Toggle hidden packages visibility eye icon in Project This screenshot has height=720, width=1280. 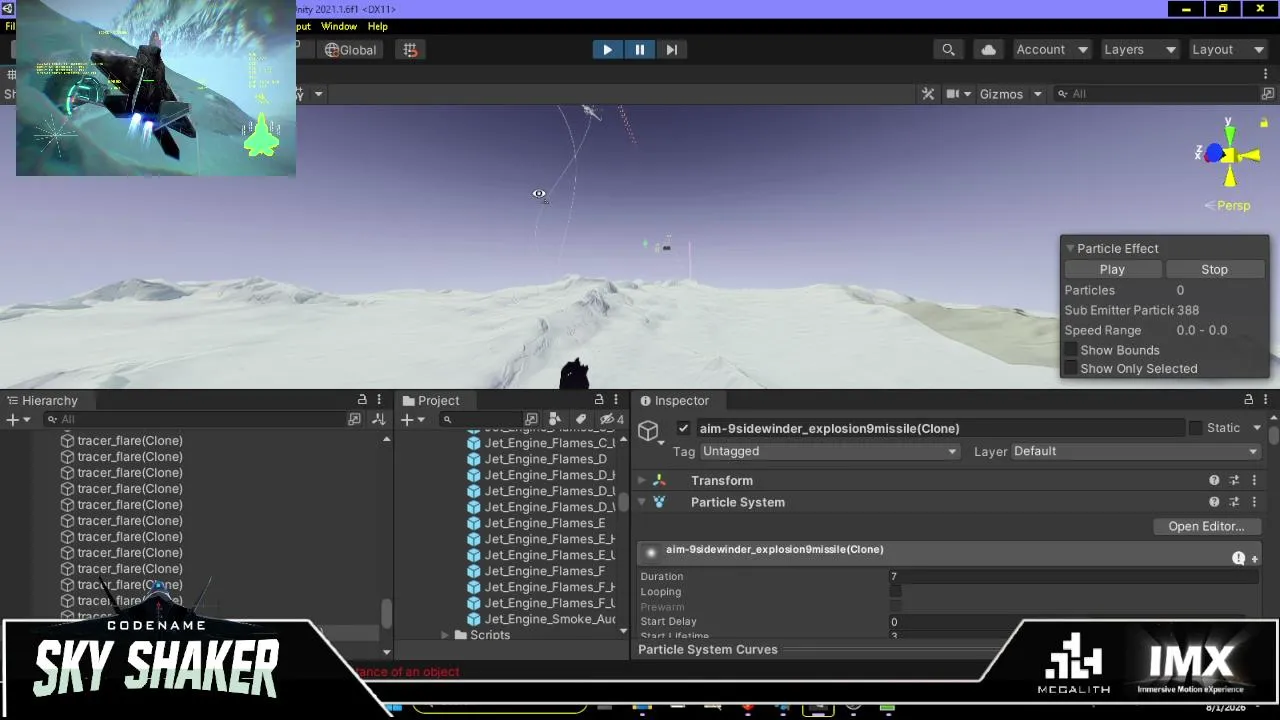610,420
